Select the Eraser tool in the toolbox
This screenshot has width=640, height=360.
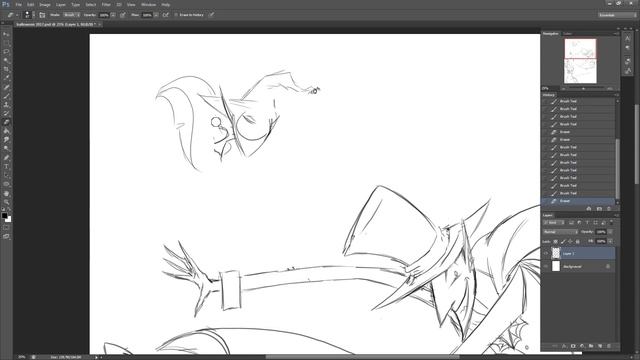pos(6,122)
